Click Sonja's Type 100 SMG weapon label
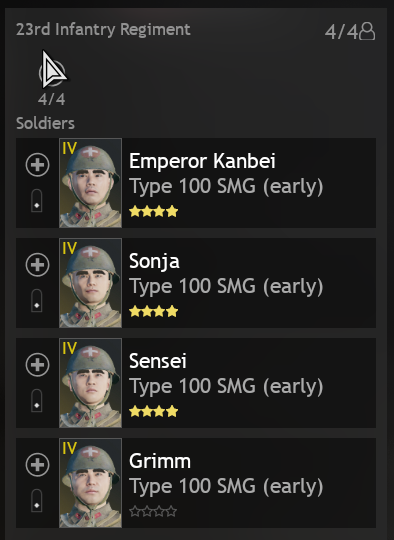Screen dimensions: 394x540 pos(226,287)
